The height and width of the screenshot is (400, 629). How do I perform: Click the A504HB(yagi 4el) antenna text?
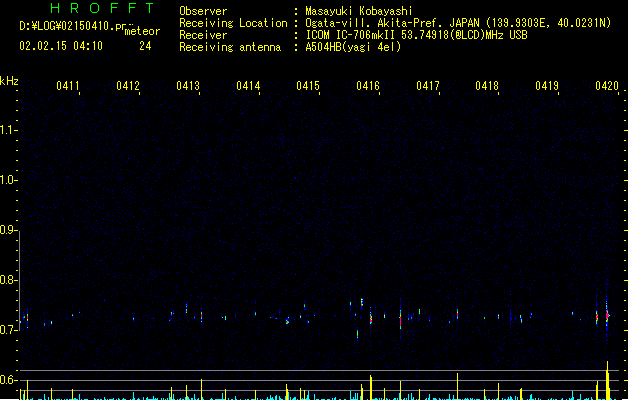point(353,47)
